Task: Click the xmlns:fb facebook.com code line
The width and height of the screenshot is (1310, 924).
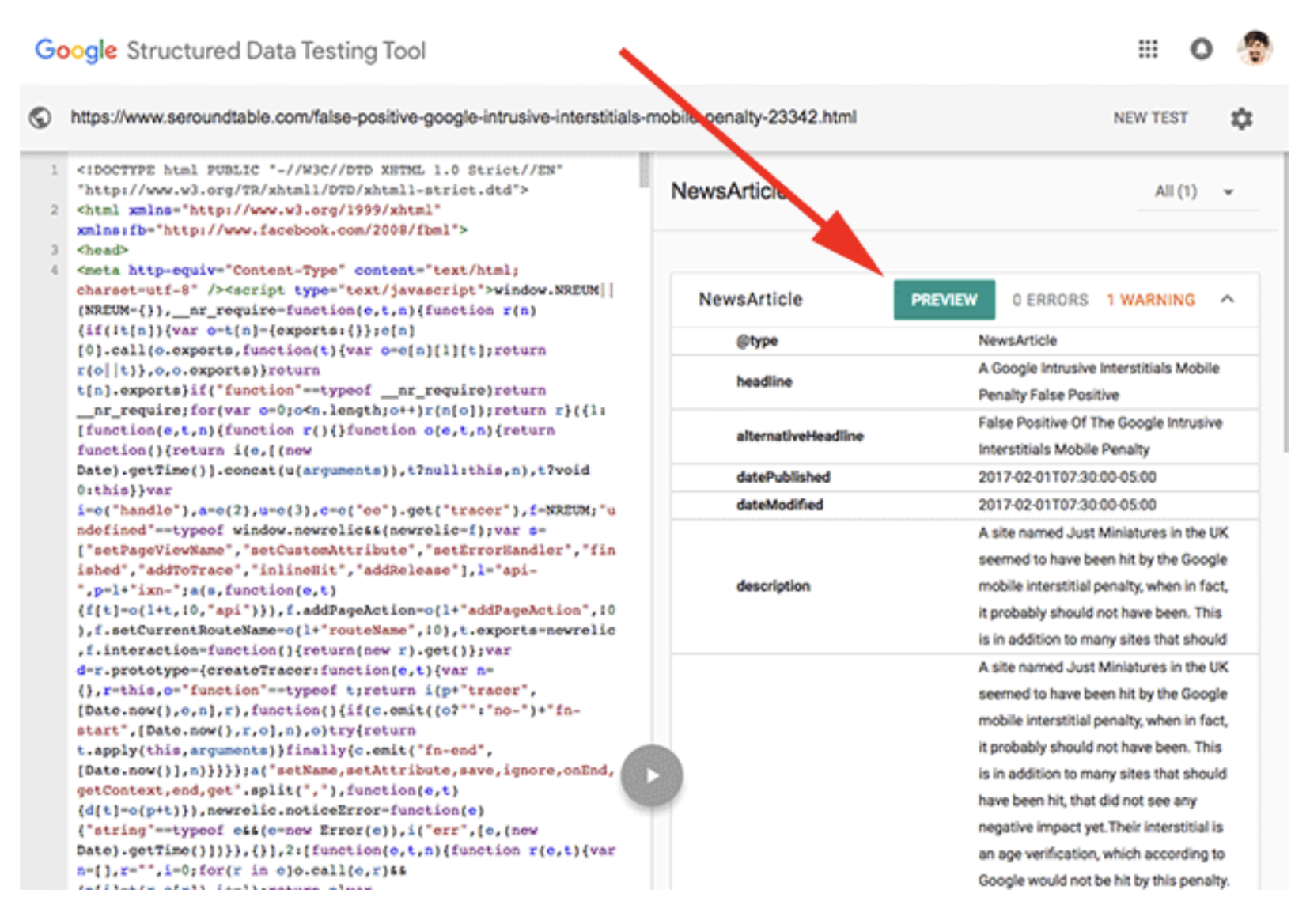Action: point(272,230)
